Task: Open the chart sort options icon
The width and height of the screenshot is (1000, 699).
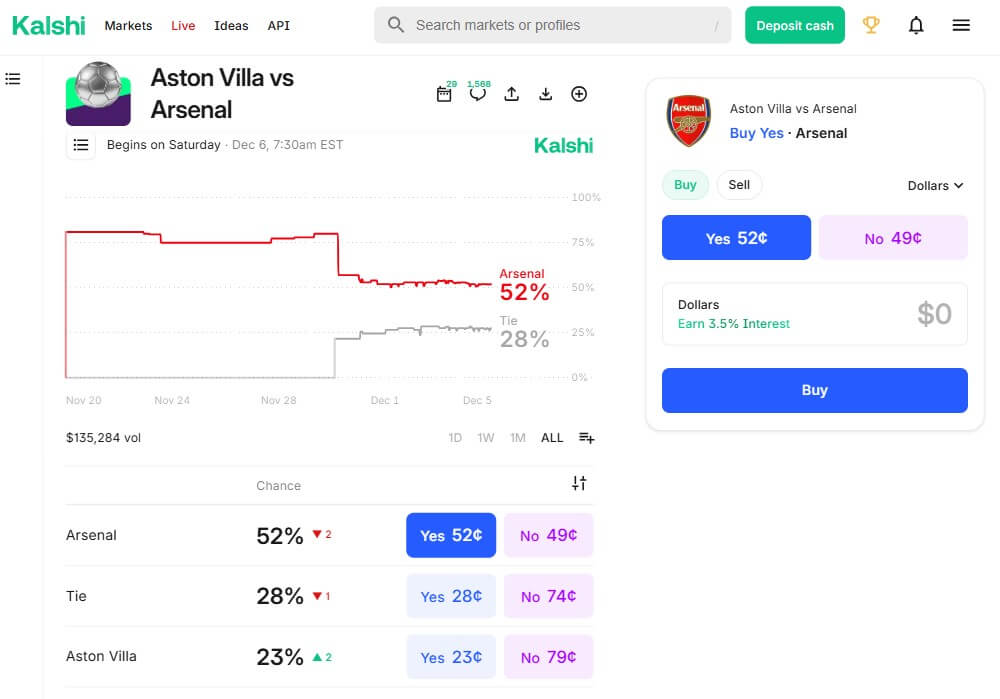Action: click(586, 437)
